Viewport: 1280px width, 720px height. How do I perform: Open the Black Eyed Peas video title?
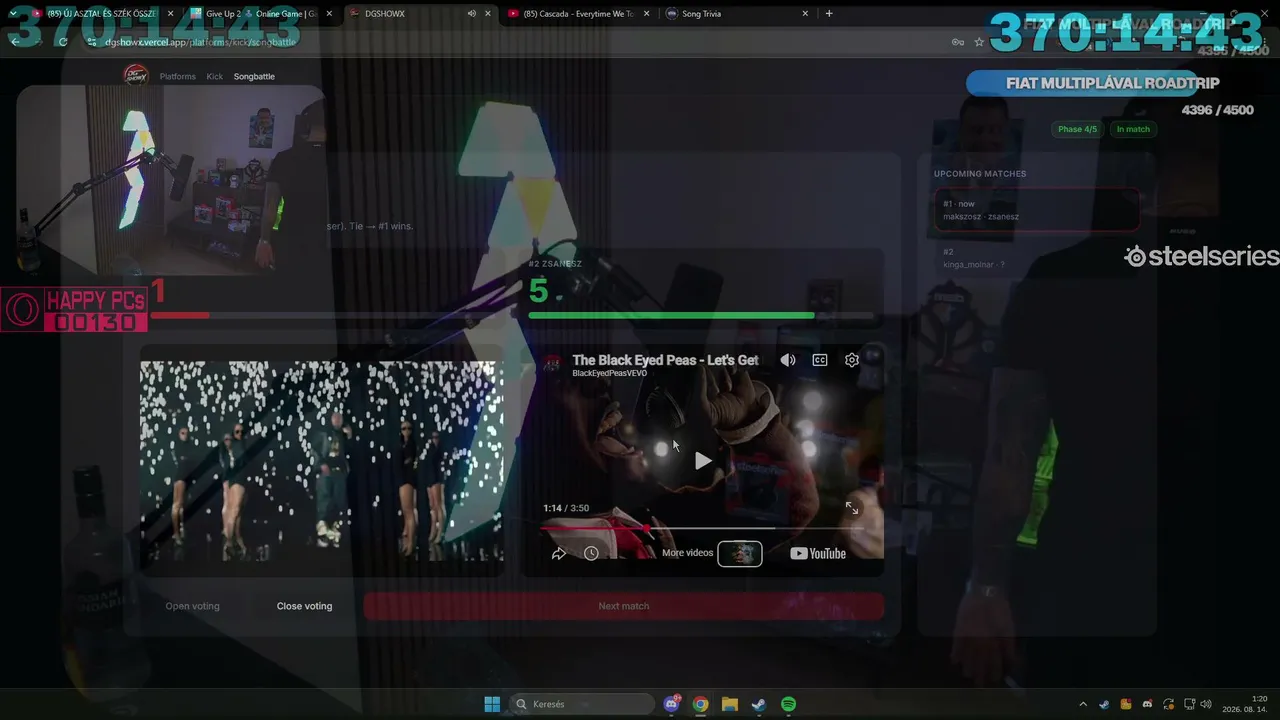click(665, 360)
